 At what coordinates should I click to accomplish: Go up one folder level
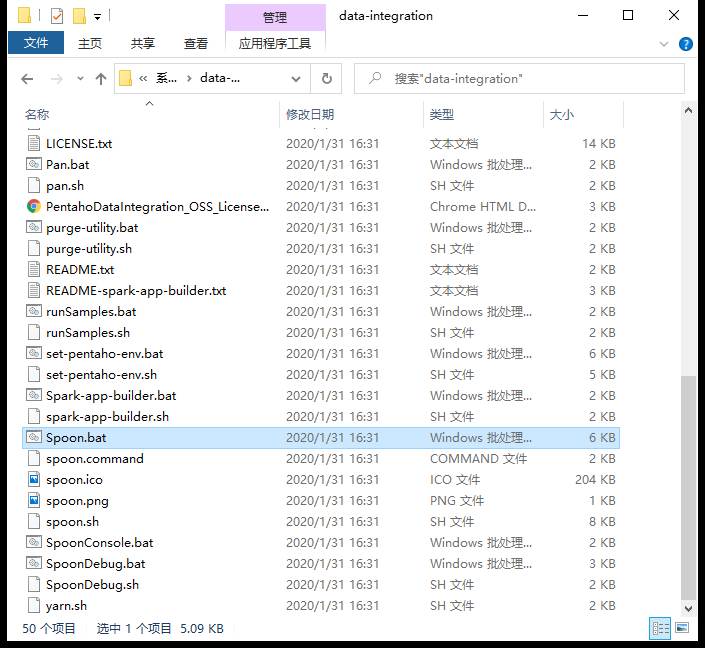point(101,79)
